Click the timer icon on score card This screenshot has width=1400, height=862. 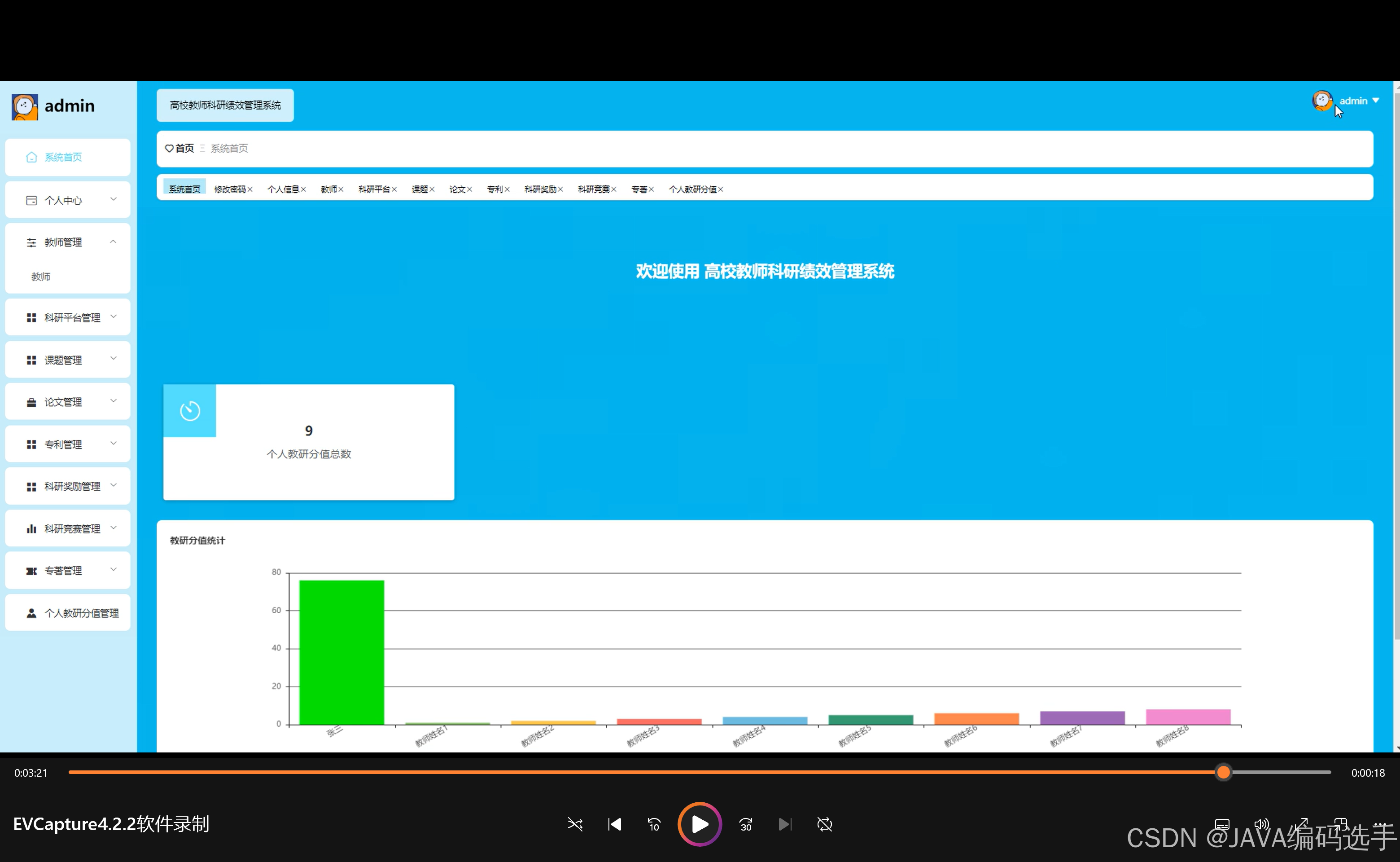(190, 410)
